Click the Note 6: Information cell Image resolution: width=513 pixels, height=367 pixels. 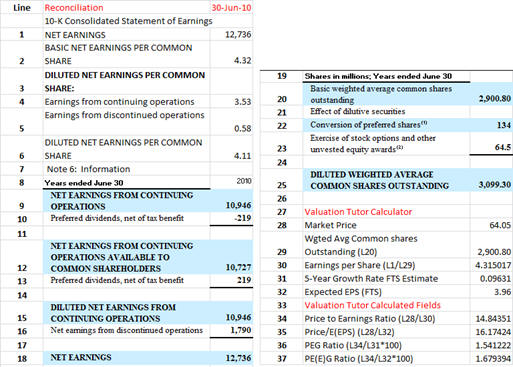coord(126,169)
